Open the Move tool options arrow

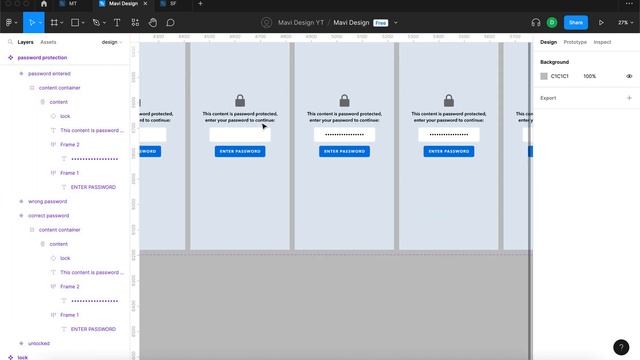40,23
